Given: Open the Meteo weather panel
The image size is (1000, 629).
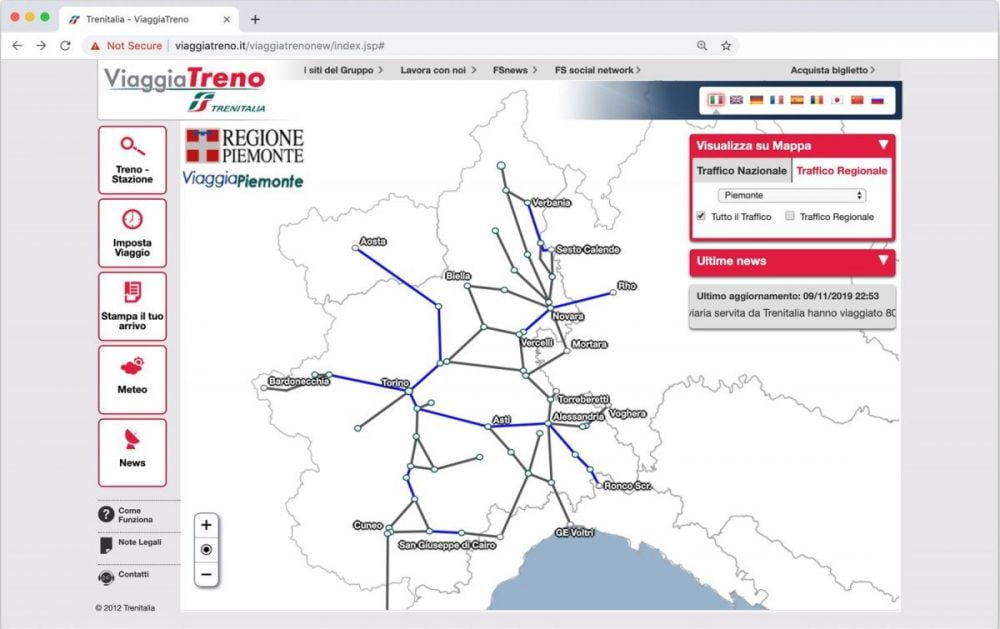Looking at the screenshot, I should point(133,379).
